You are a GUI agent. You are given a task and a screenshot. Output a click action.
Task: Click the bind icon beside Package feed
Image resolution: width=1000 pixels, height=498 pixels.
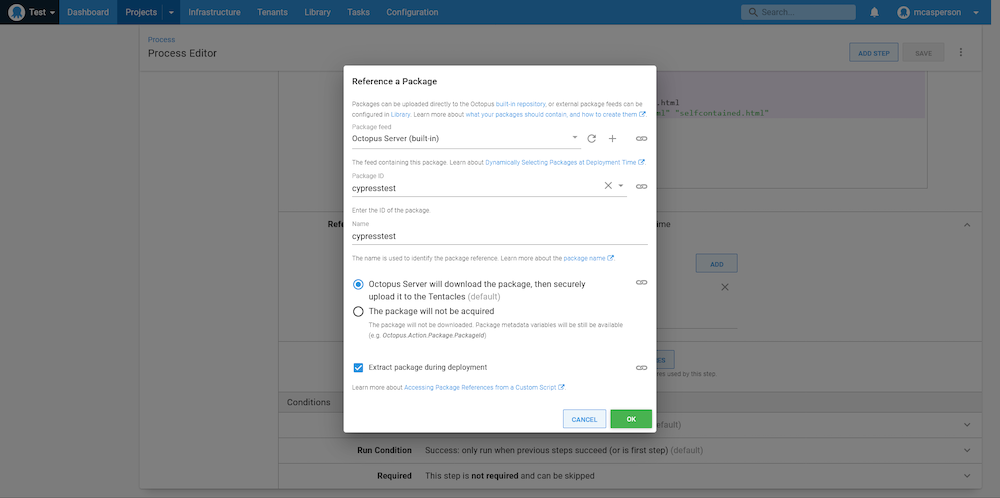coord(641,139)
